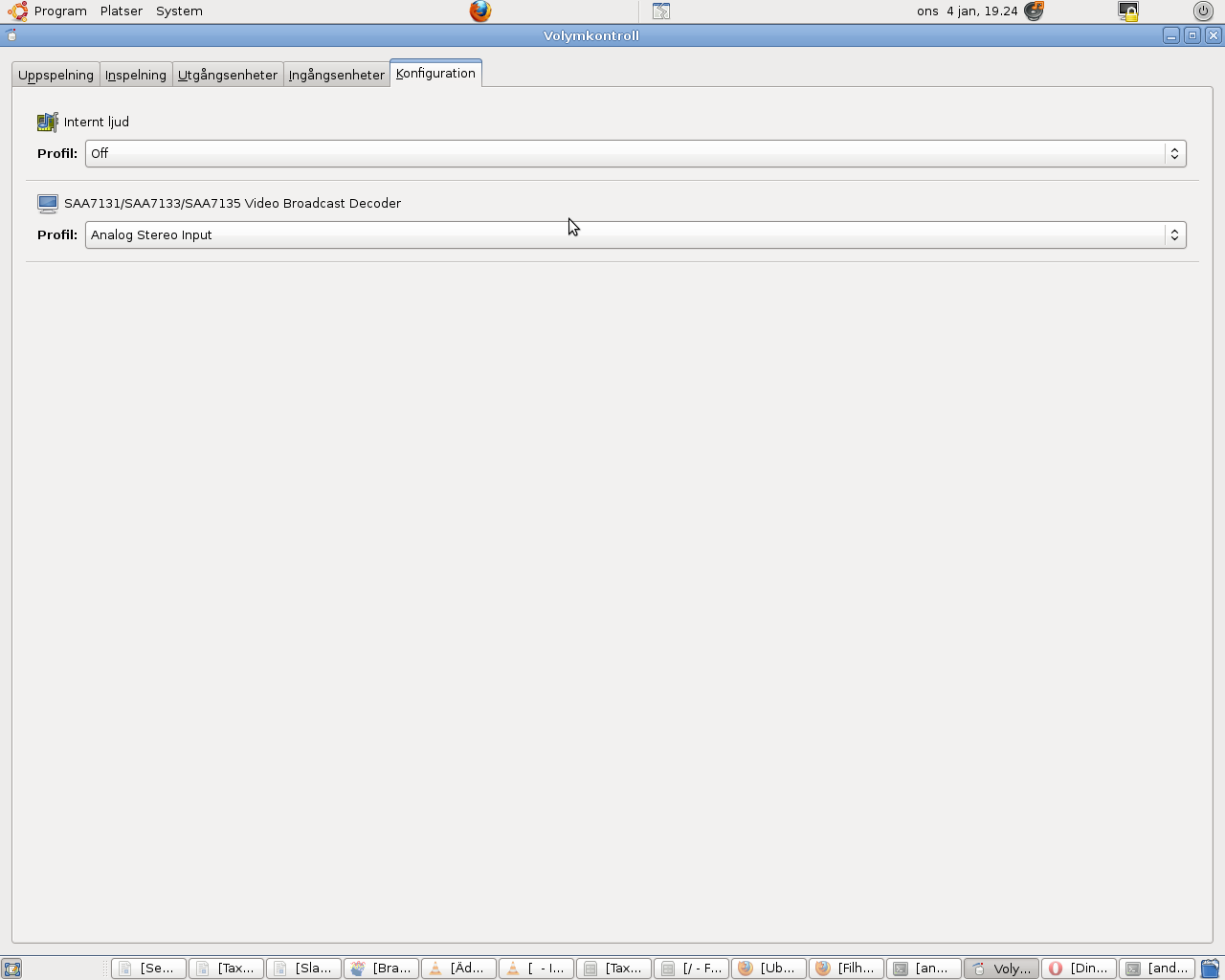The height and width of the screenshot is (980, 1225).
Task: Switch to the [Bra... taskbar window
Action: (381, 969)
